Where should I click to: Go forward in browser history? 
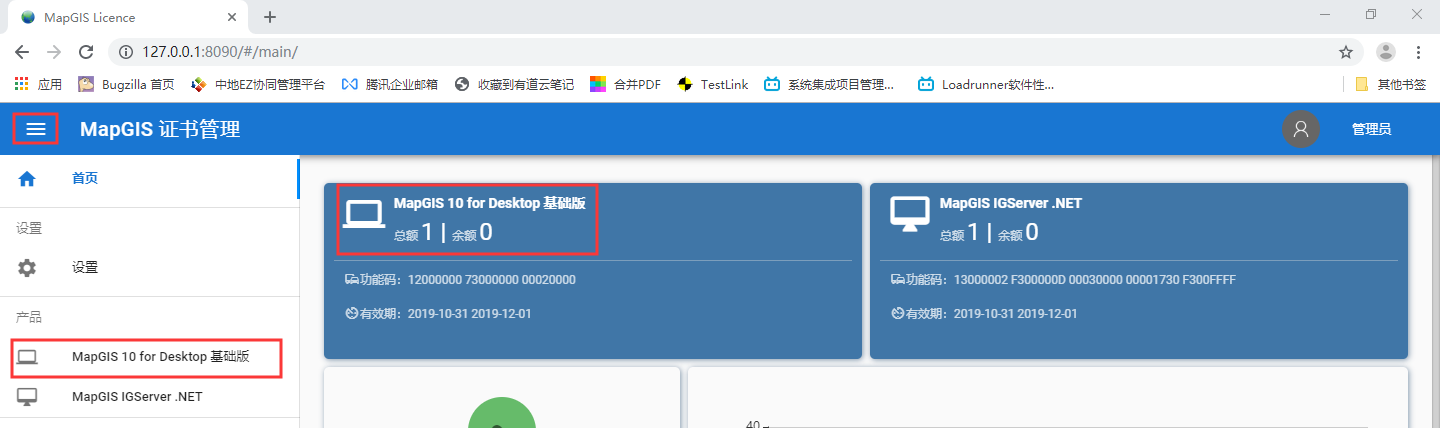54,52
